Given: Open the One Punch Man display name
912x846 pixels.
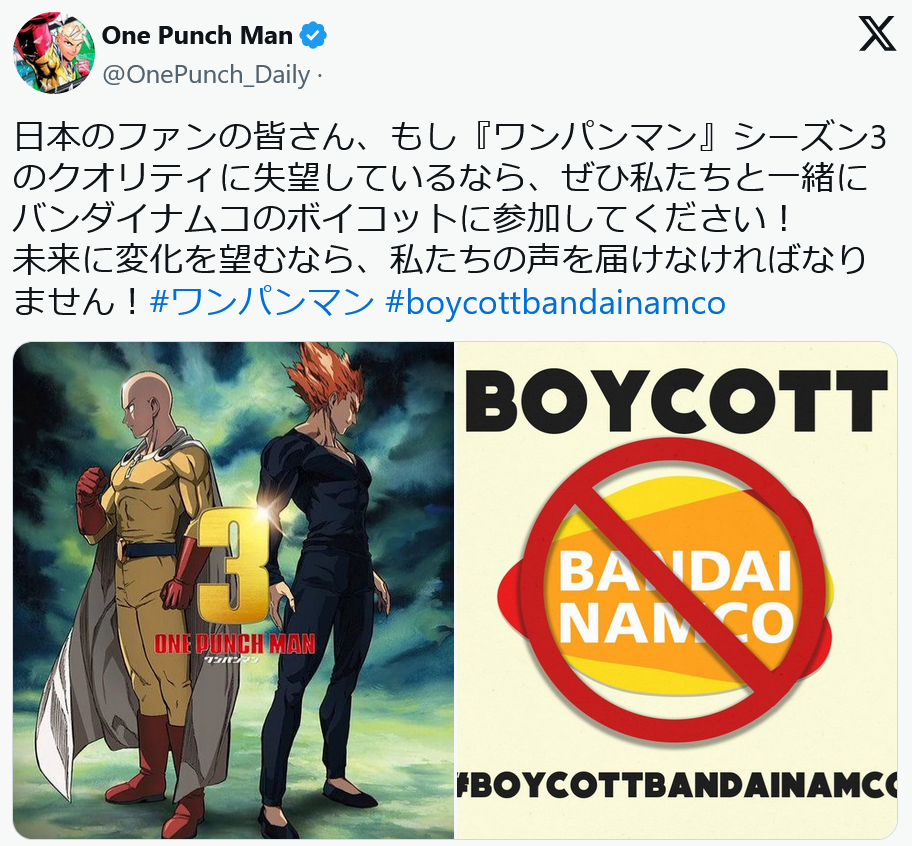Looking at the screenshot, I should pyautogui.click(x=197, y=36).
